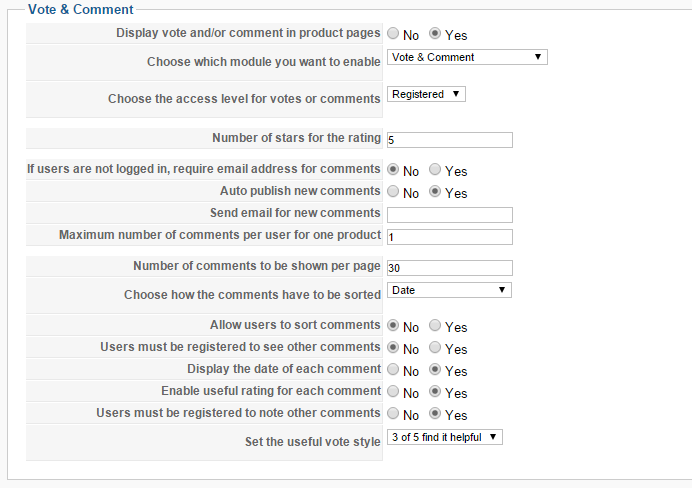692x488 pixels.
Task: Select Yes for display vote in product pages
Action: (435, 34)
